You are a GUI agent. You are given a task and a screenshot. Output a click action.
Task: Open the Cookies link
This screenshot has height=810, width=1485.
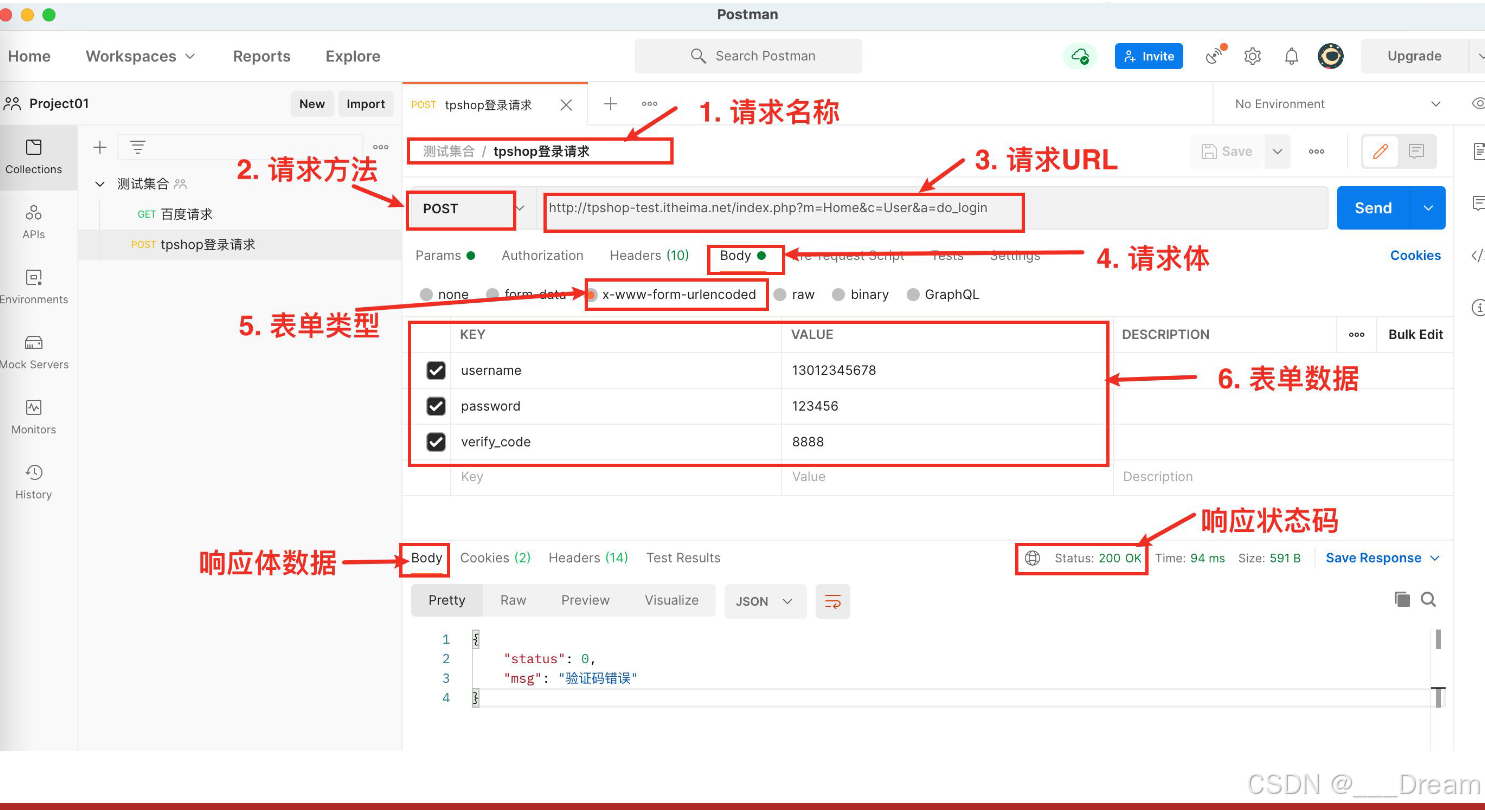coord(1415,255)
